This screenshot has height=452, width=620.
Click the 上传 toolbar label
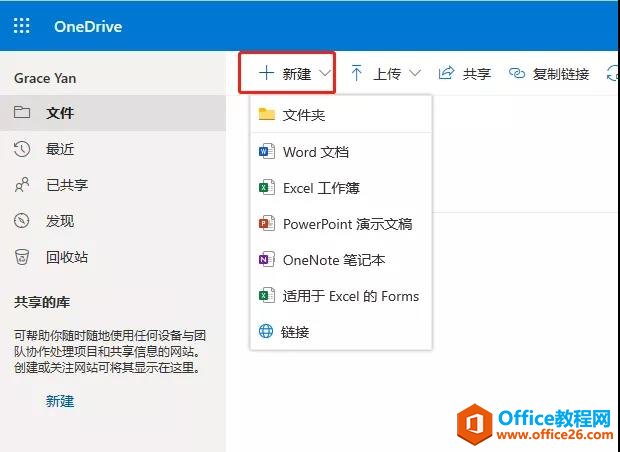[x=387, y=74]
